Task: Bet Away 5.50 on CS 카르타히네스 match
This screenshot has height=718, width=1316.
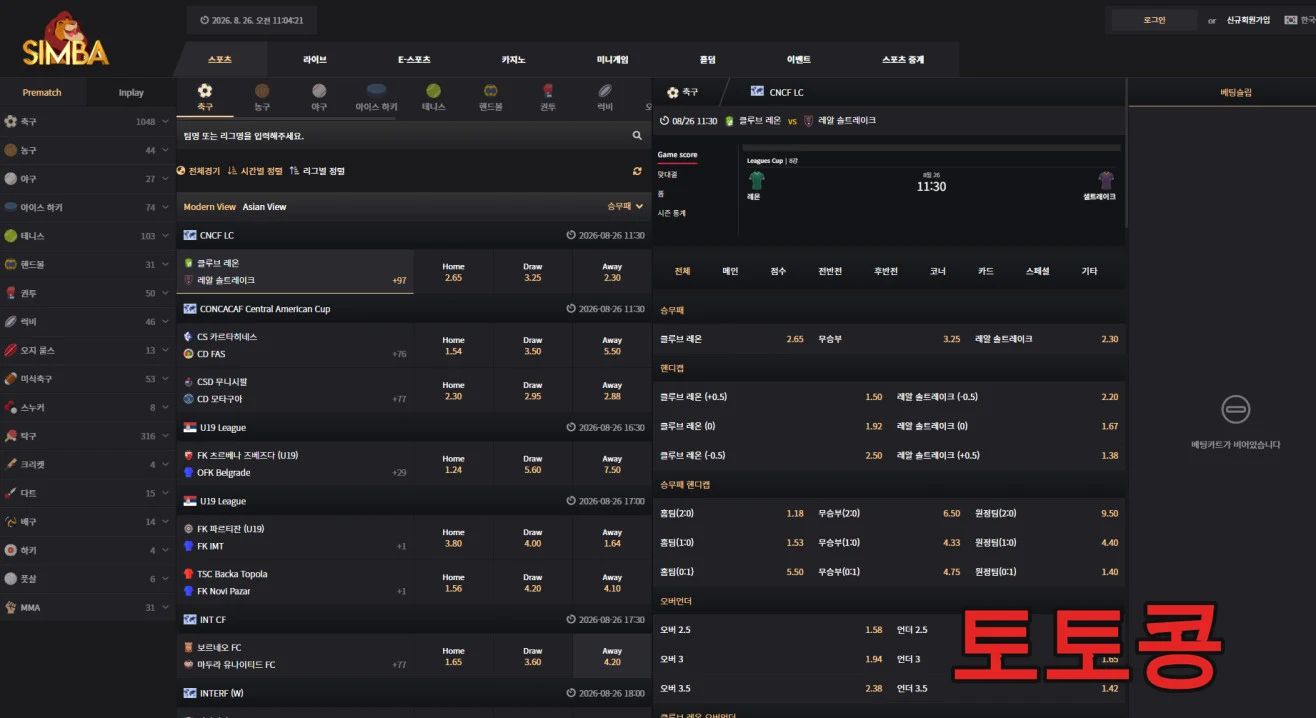Action: click(x=612, y=345)
